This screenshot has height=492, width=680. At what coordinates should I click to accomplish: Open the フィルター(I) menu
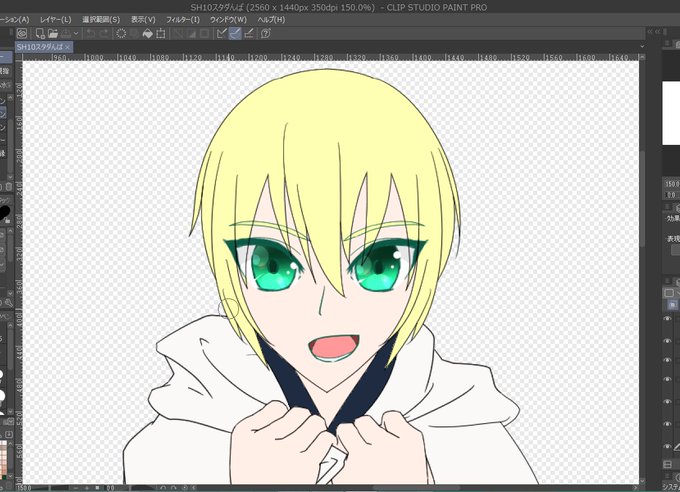click(x=183, y=20)
